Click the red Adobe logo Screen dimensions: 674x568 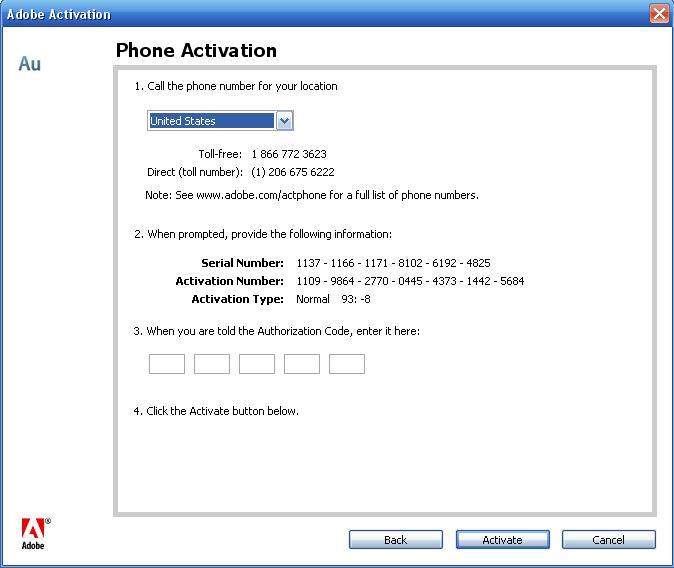pyautogui.click(x=34, y=534)
